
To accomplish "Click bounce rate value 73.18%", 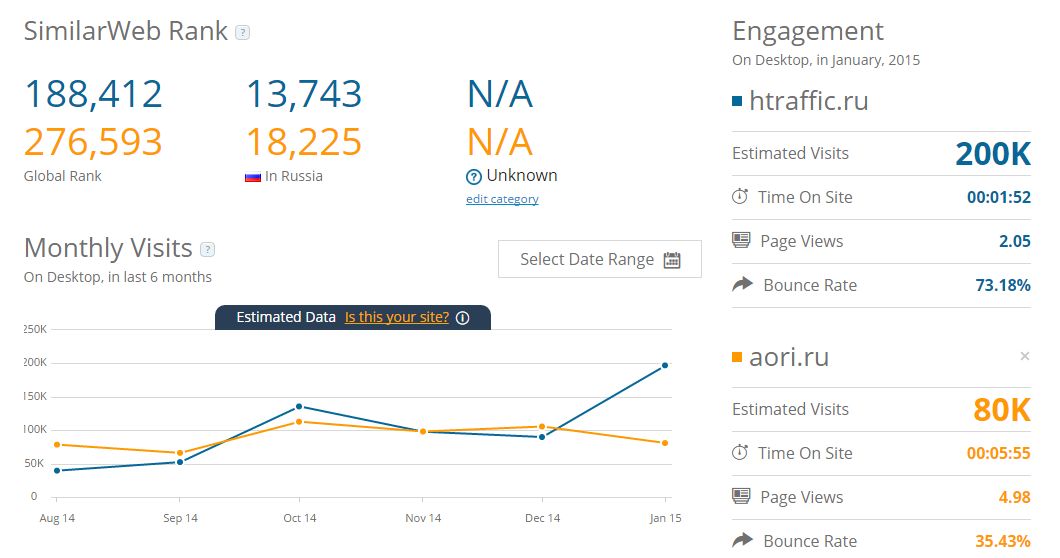I will coord(1003,285).
